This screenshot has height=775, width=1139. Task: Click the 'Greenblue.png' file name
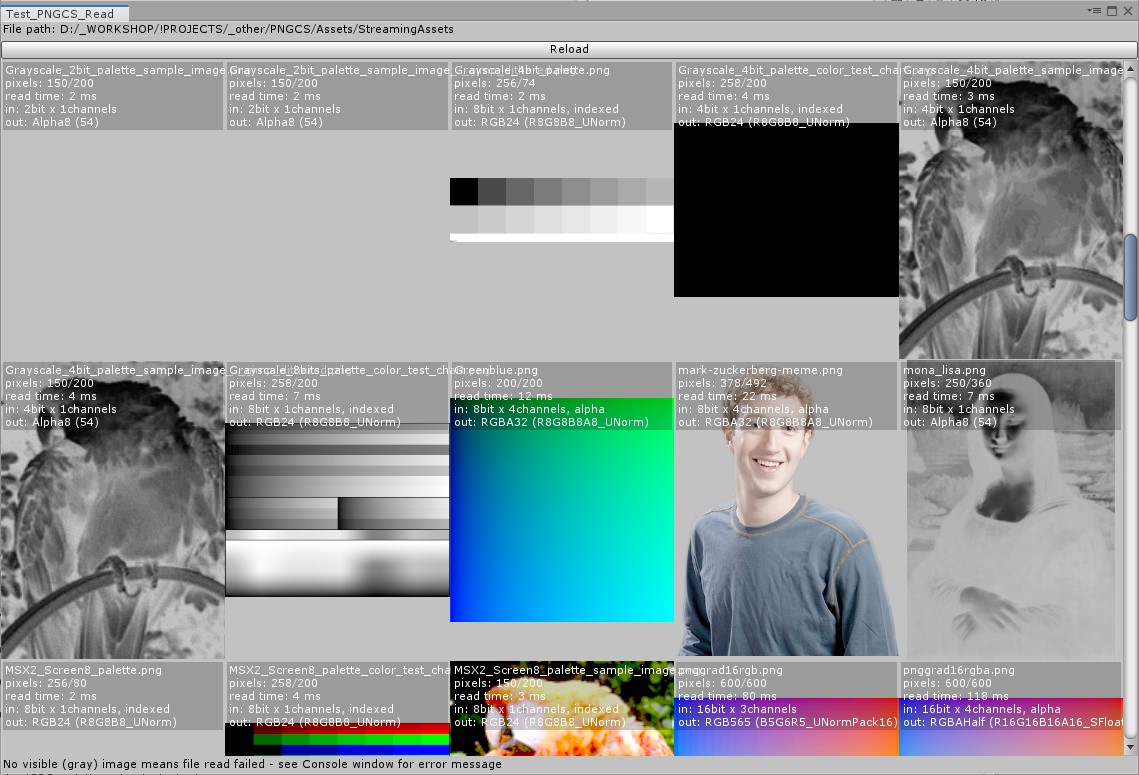pos(495,370)
